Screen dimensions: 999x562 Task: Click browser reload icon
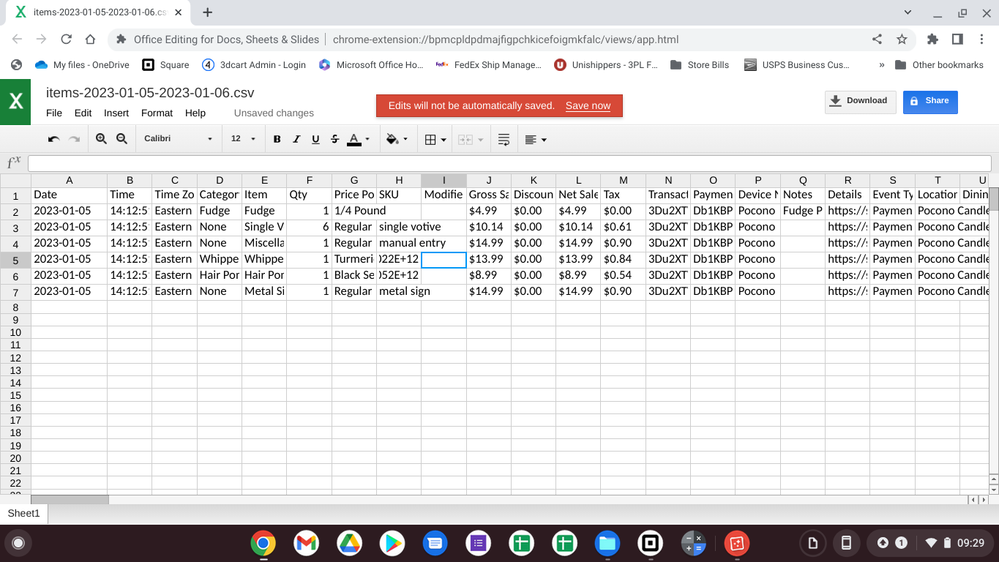tap(66, 40)
